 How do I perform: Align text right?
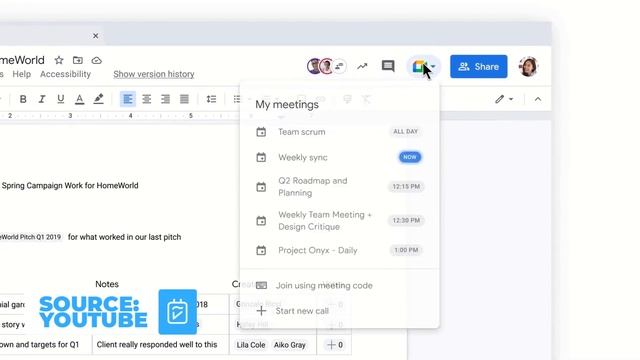click(165, 99)
